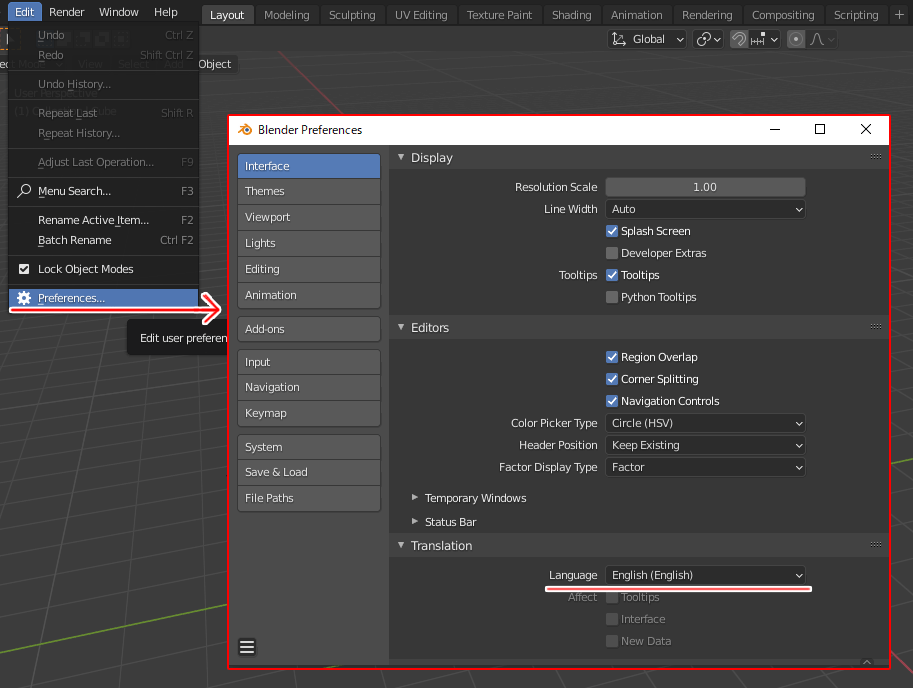The height and width of the screenshot is (688, 913).
Task: Open the snap increment options dropdown
Action: point(765,39)
